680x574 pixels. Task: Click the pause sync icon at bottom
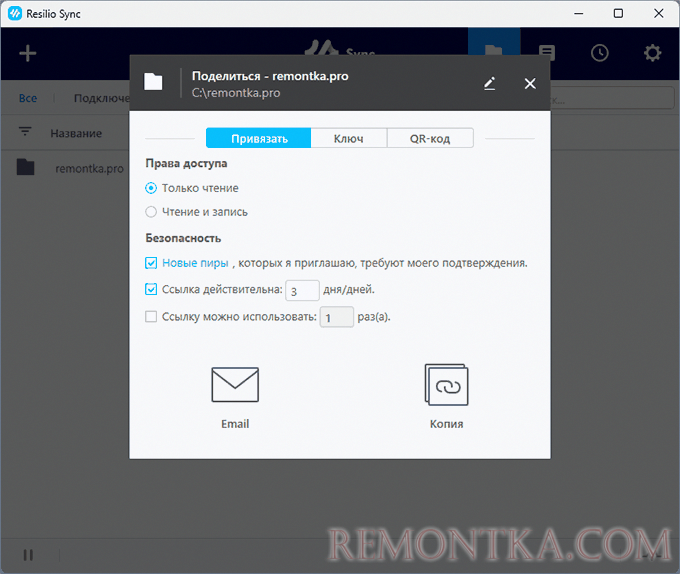point(28,555)
